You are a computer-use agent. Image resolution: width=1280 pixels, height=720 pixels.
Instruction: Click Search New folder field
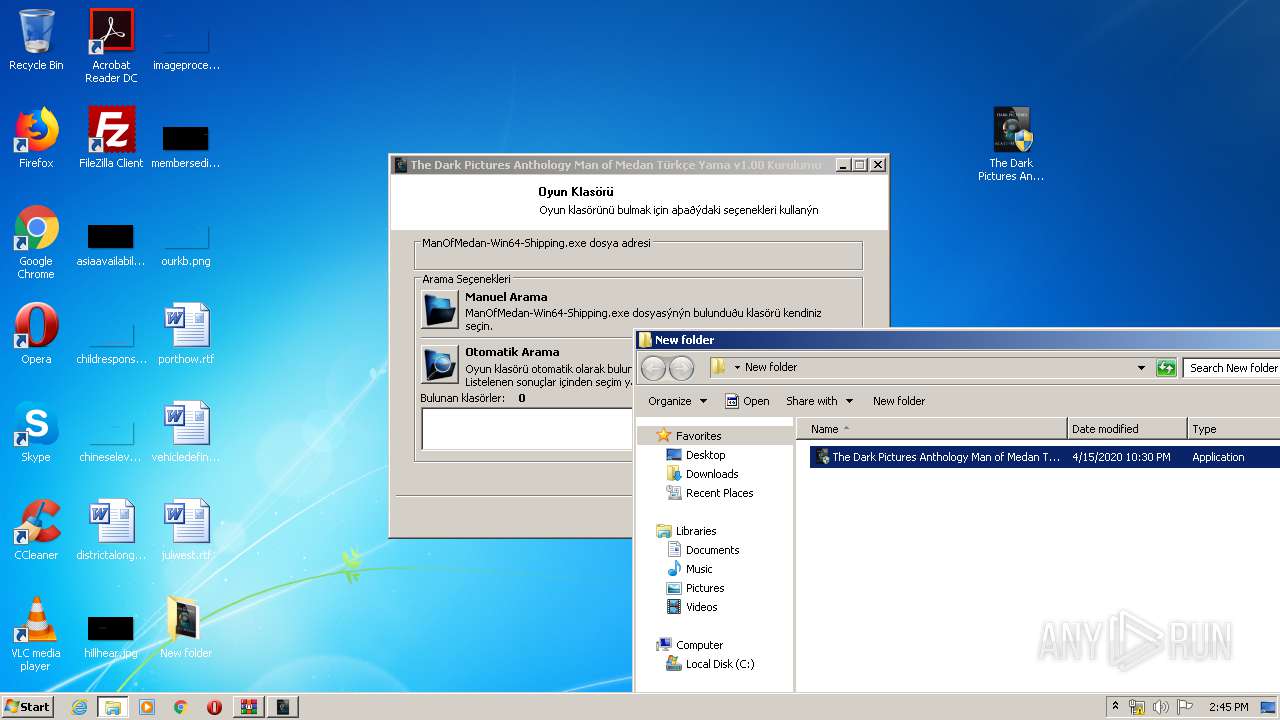[1232, 368]
